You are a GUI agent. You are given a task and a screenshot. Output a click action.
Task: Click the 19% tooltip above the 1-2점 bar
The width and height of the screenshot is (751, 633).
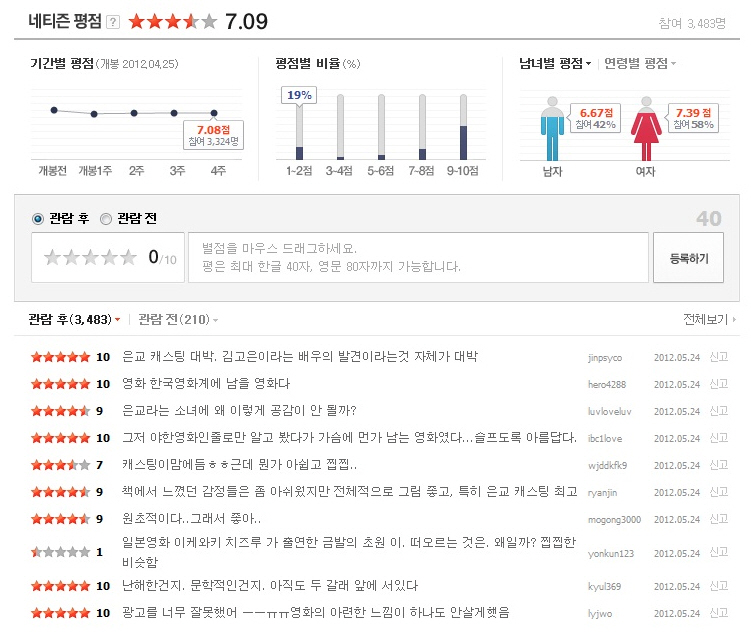[x=299, y=95]
